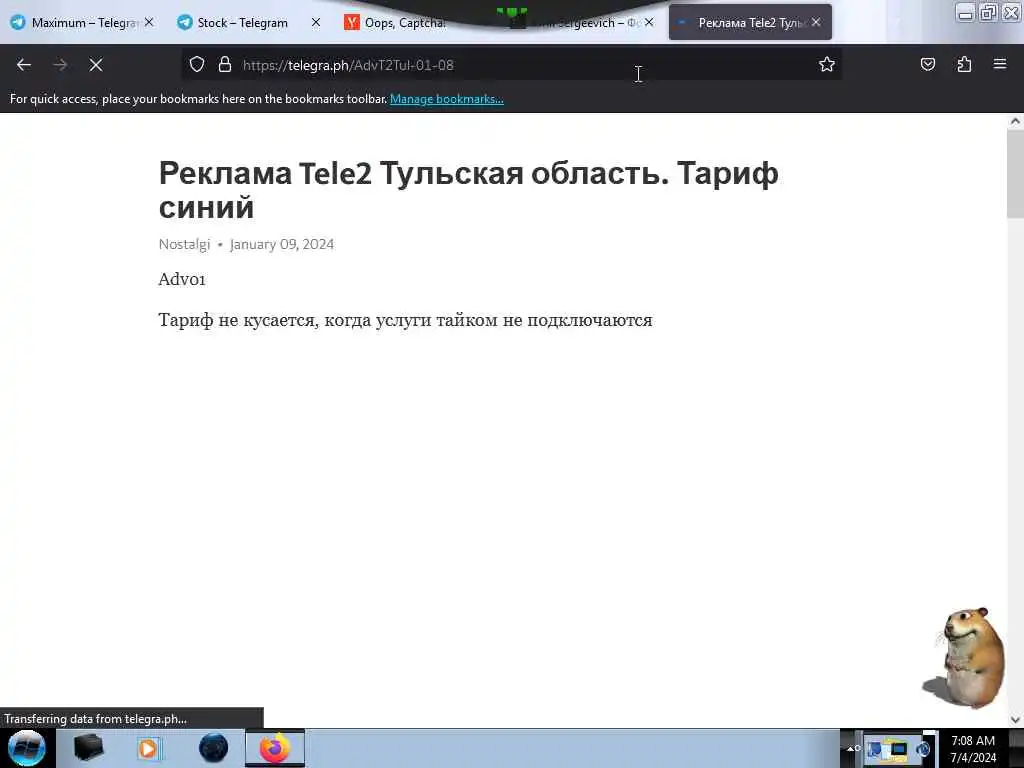This screenshot has height=768, width=1024.
Task: Click the Adv01 text line
Action: (x=182, y=280)
